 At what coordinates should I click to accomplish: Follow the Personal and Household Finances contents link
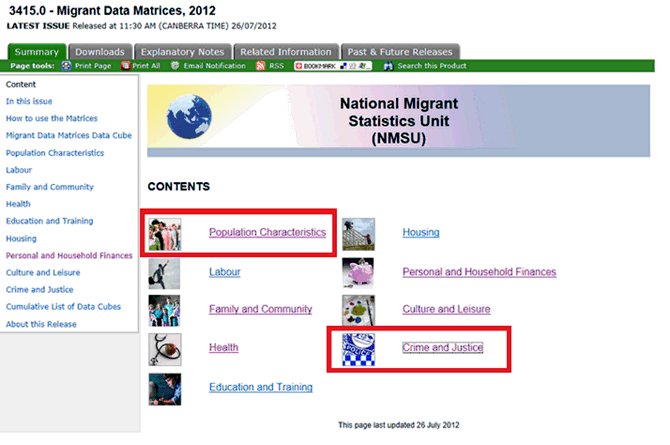479,272
